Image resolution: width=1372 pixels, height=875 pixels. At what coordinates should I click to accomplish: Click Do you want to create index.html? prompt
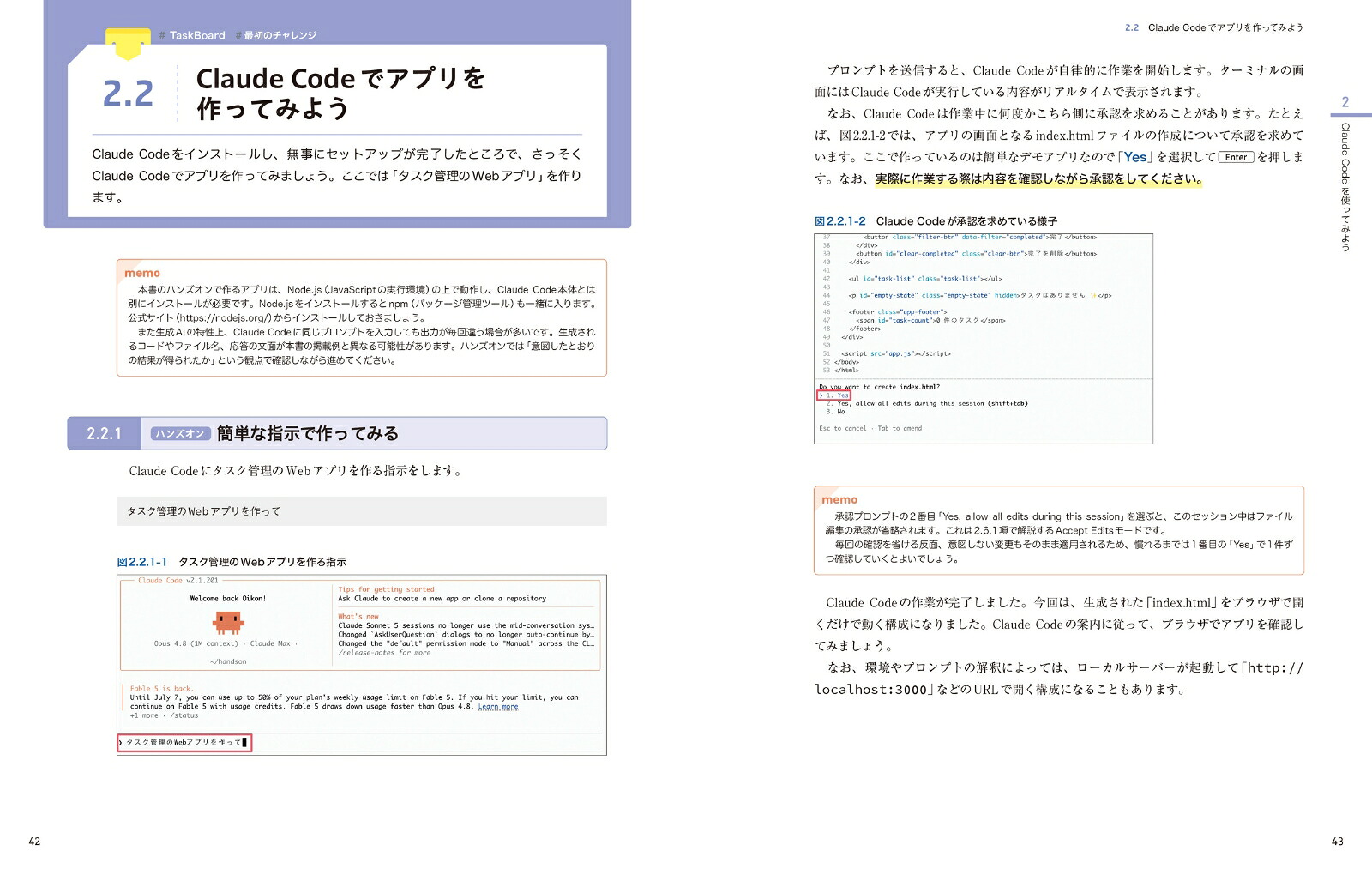[x=879, y=387]
